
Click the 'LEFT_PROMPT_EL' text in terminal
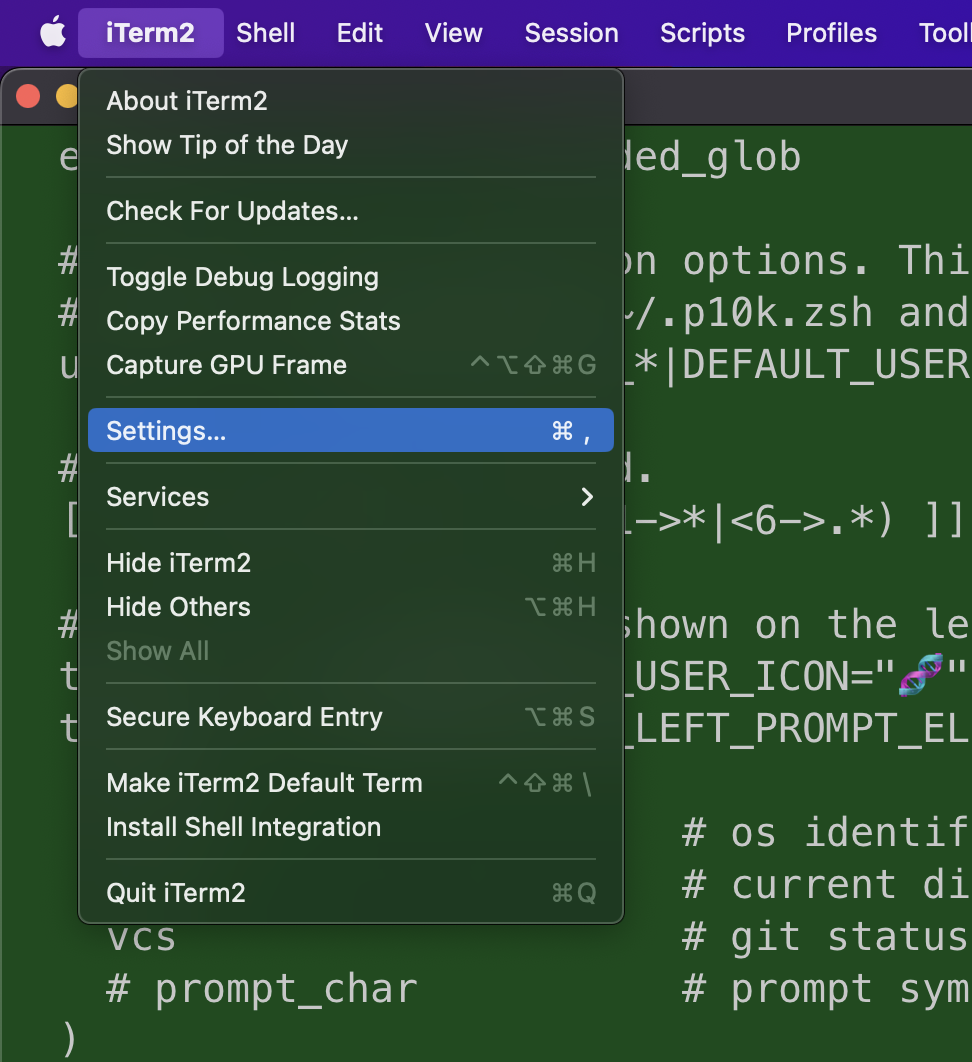802,729
